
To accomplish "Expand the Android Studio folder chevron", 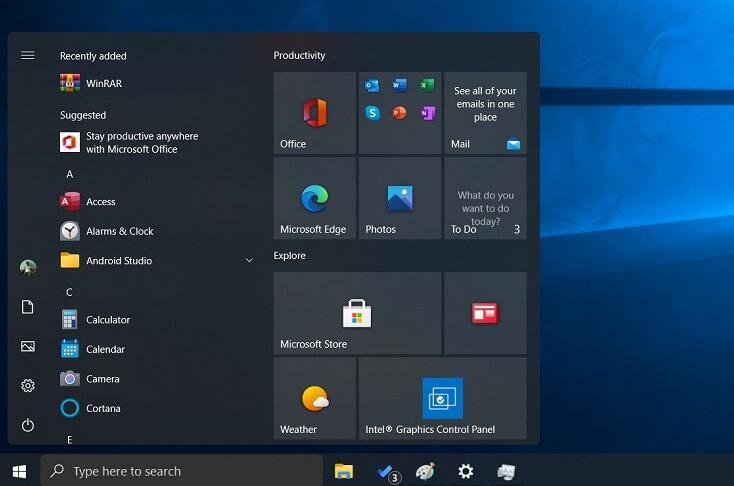I will [249, 260].
